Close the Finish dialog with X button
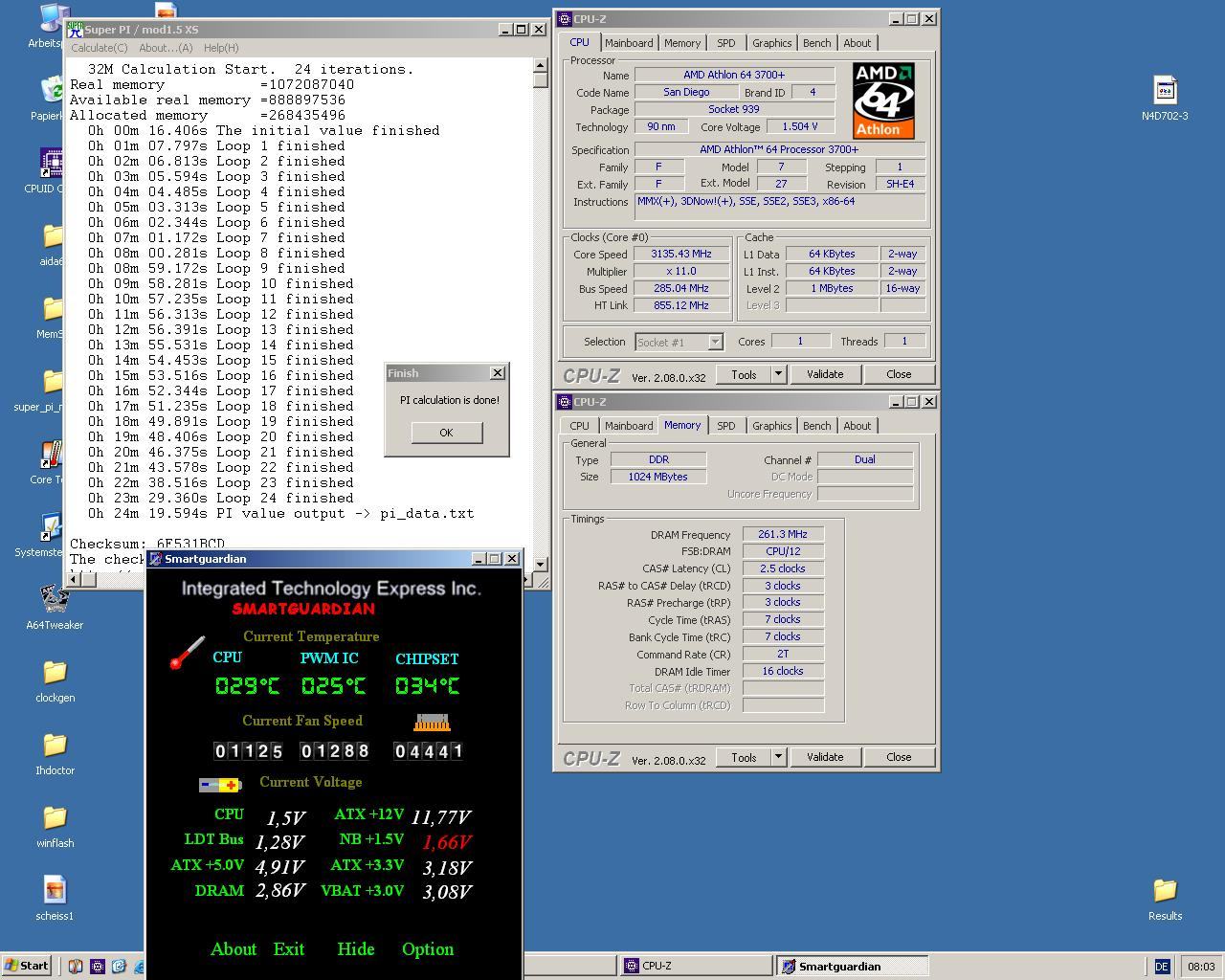1225x980 pixels. [x=497, y=373]
